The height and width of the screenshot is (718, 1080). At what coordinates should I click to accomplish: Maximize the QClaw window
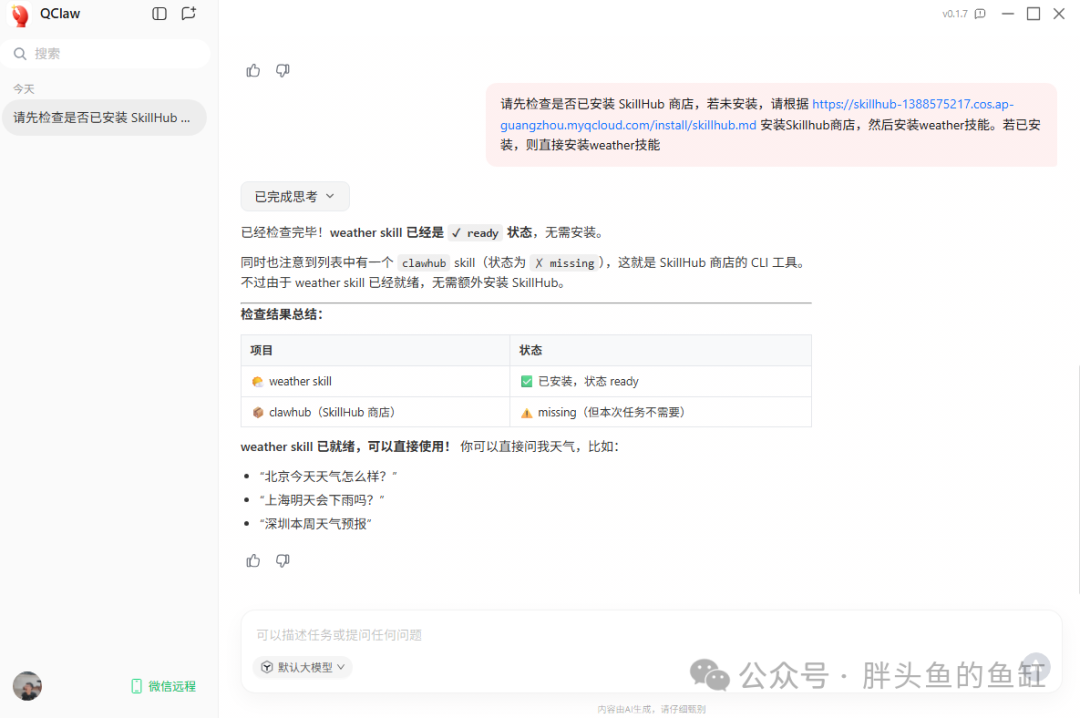[1033, 14]
